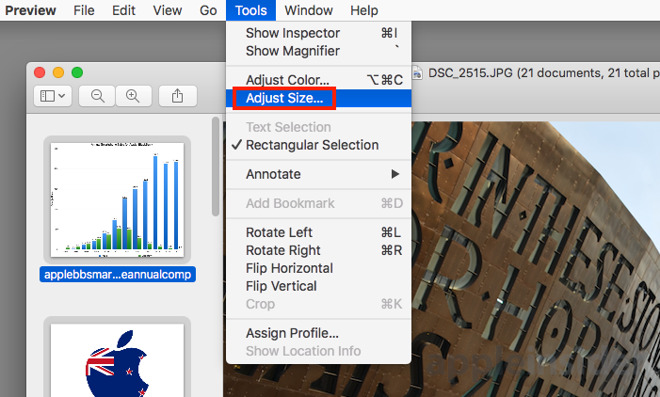Image resolution: width=660 pixels, height=397 pixels.
Task: Click the zoom out magnifier icon
Action: click(97, 96)
